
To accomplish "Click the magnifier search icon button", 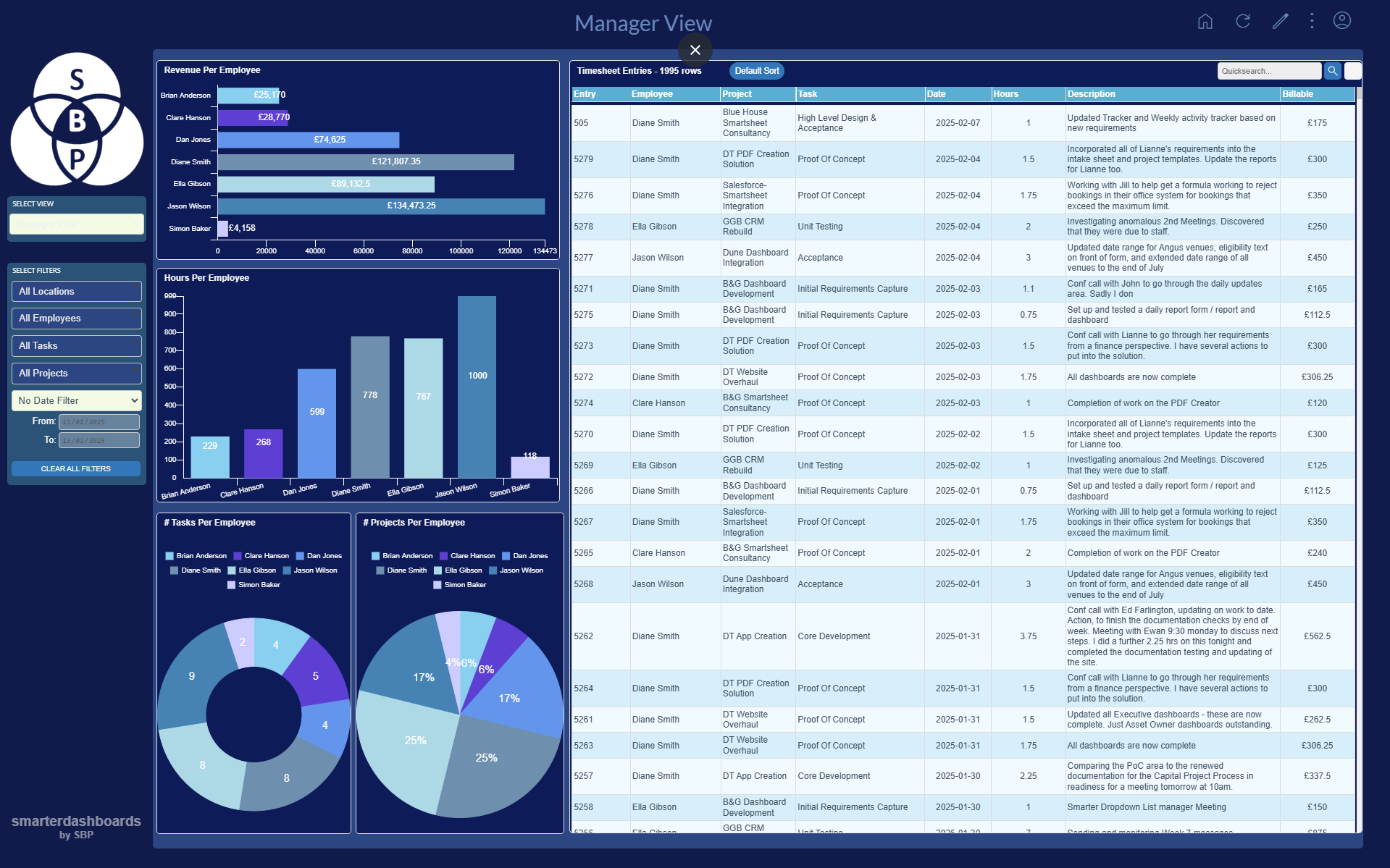I will [x=1332, y=71].
